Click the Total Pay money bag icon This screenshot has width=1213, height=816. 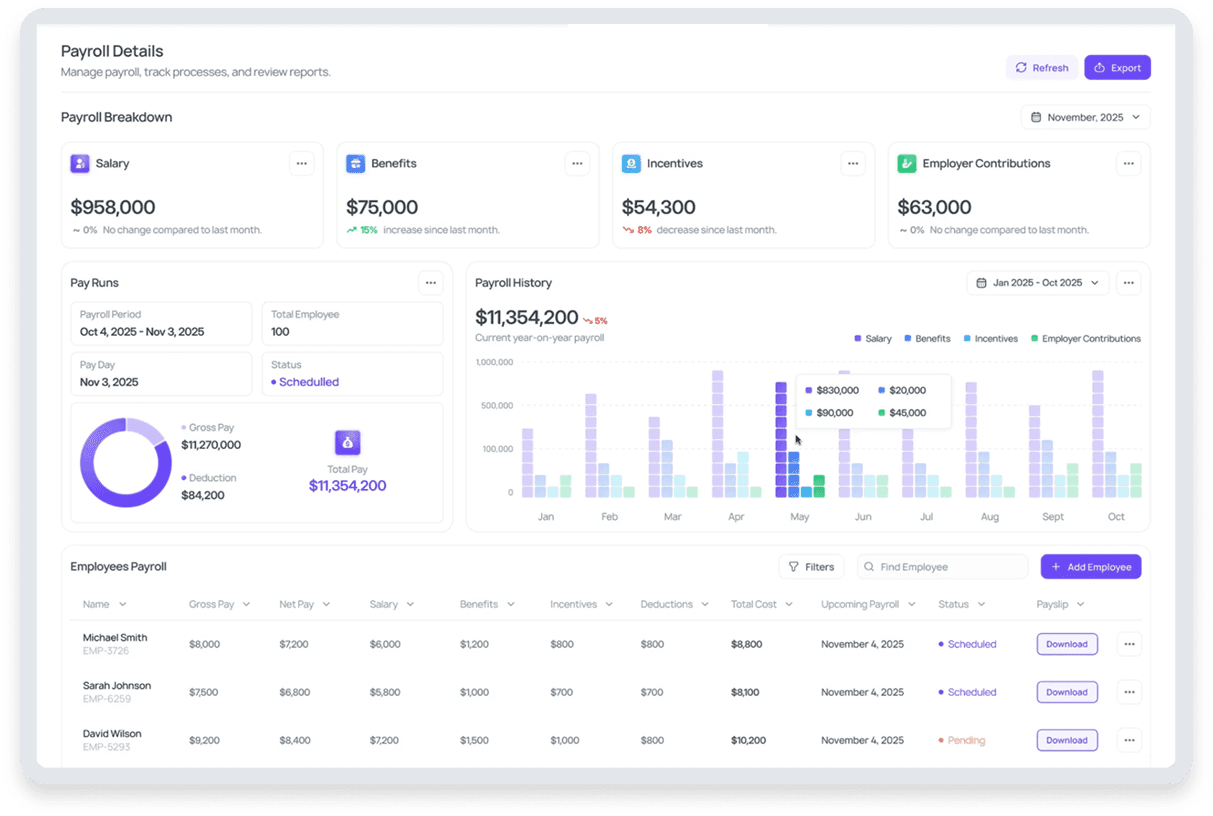click(347, 443)
